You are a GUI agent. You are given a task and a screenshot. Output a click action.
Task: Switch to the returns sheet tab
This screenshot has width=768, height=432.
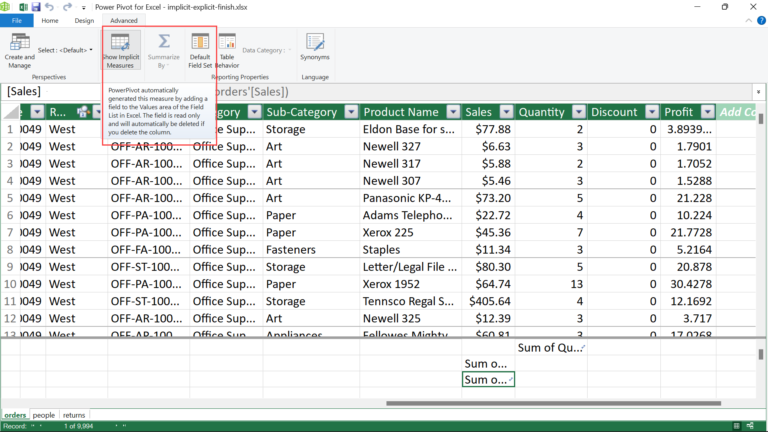74,414
